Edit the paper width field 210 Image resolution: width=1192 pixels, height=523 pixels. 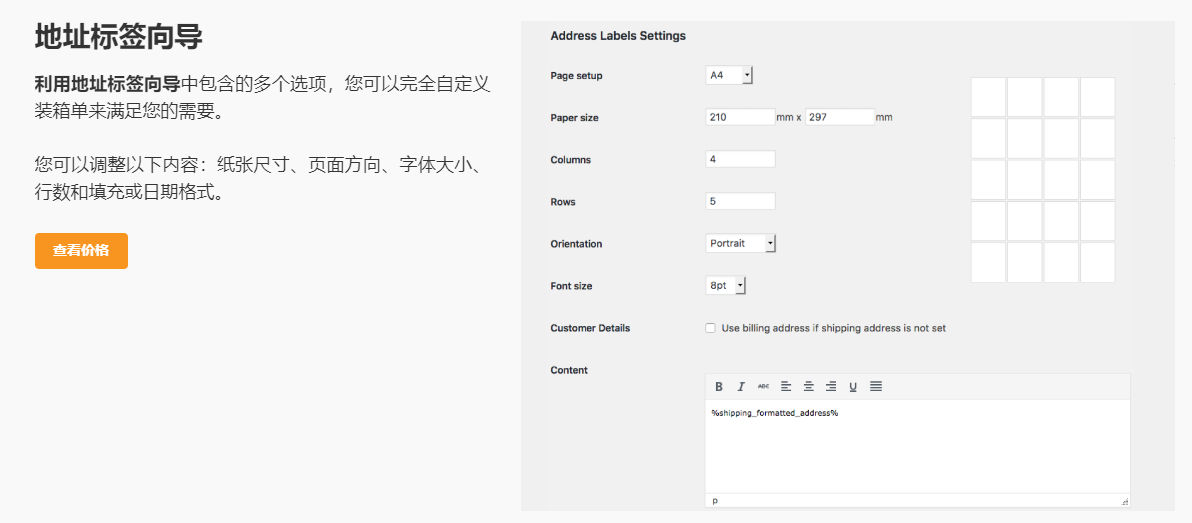(740, 117)
